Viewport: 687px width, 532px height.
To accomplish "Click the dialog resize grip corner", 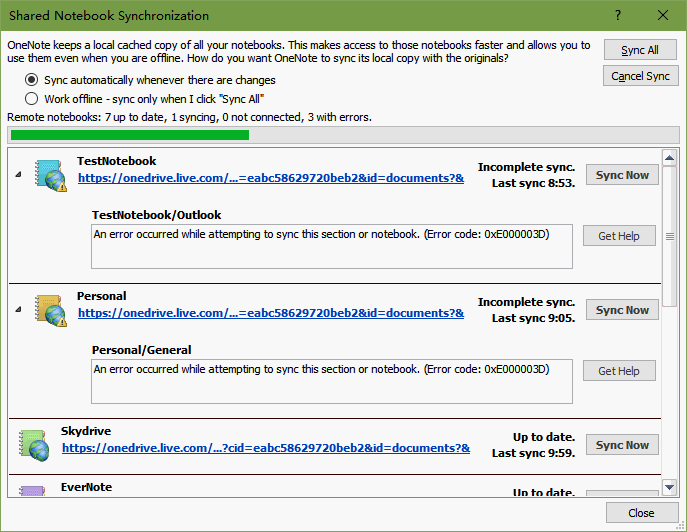I will [x=681, y=526].
